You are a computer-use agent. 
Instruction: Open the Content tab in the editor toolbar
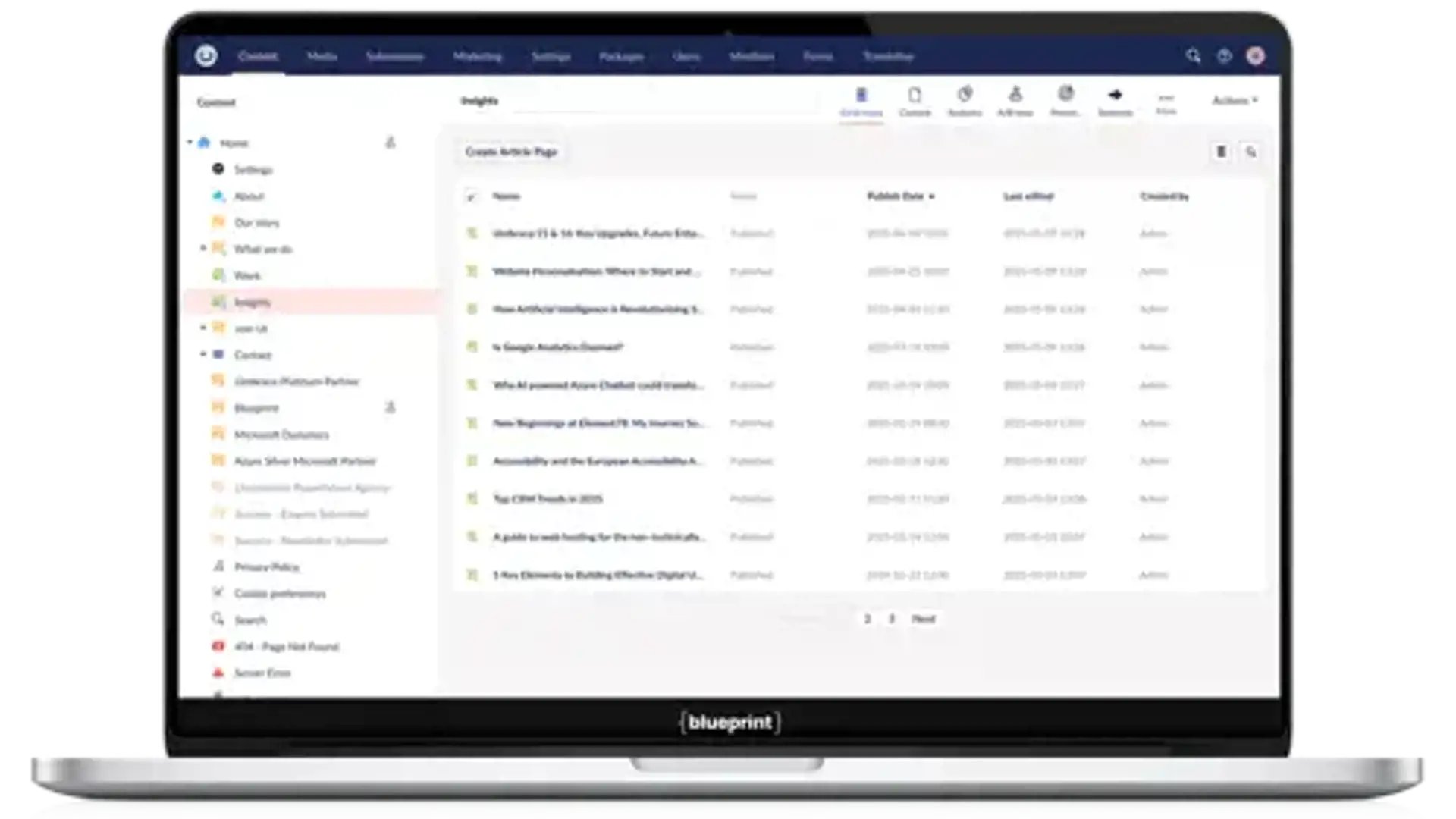(915, 101)
